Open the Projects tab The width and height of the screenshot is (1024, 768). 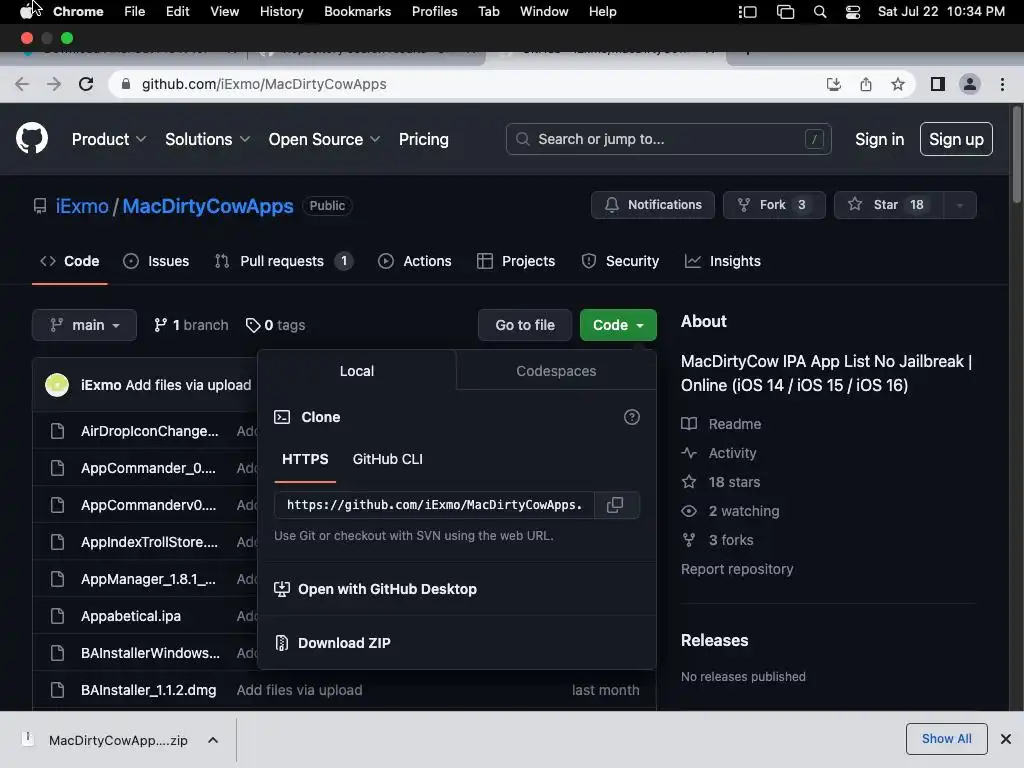point(516,261)
